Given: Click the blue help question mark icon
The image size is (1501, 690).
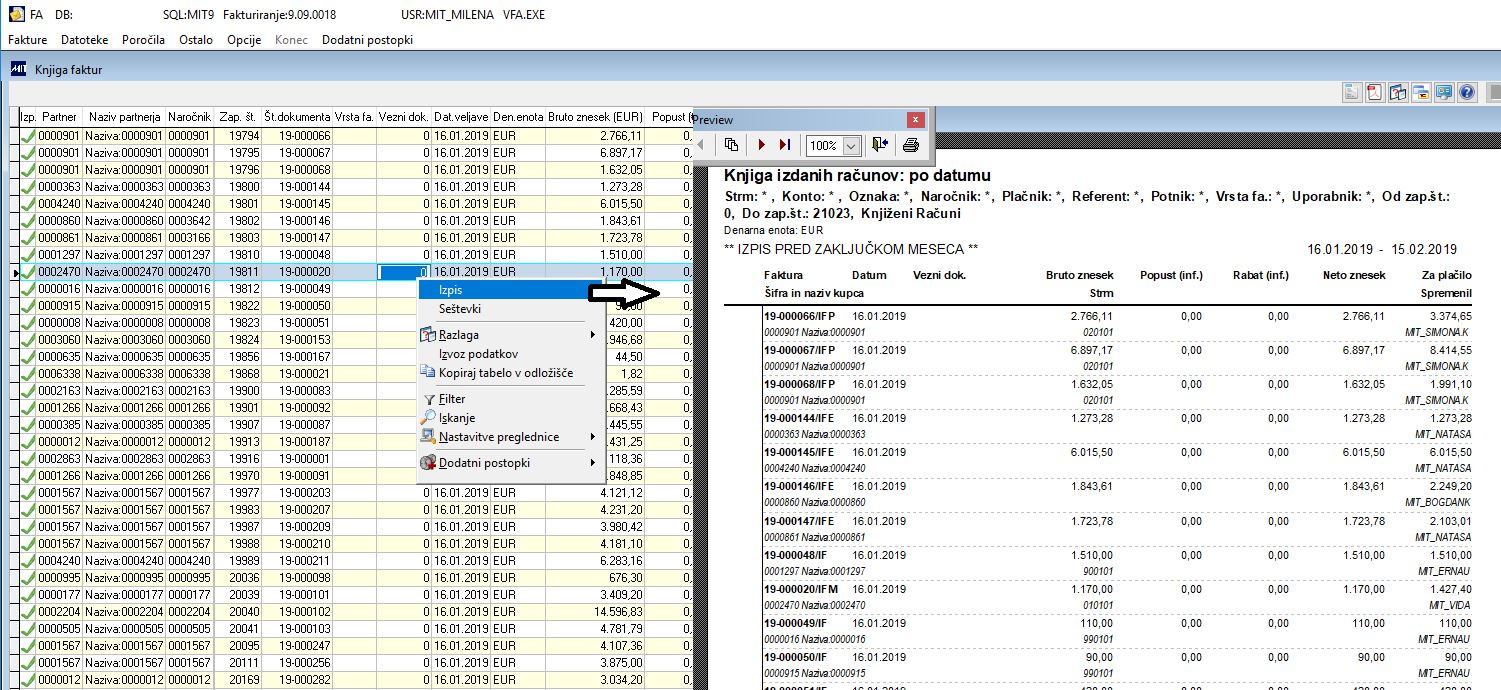Looking at the screenshot, I should [1467, 93].
